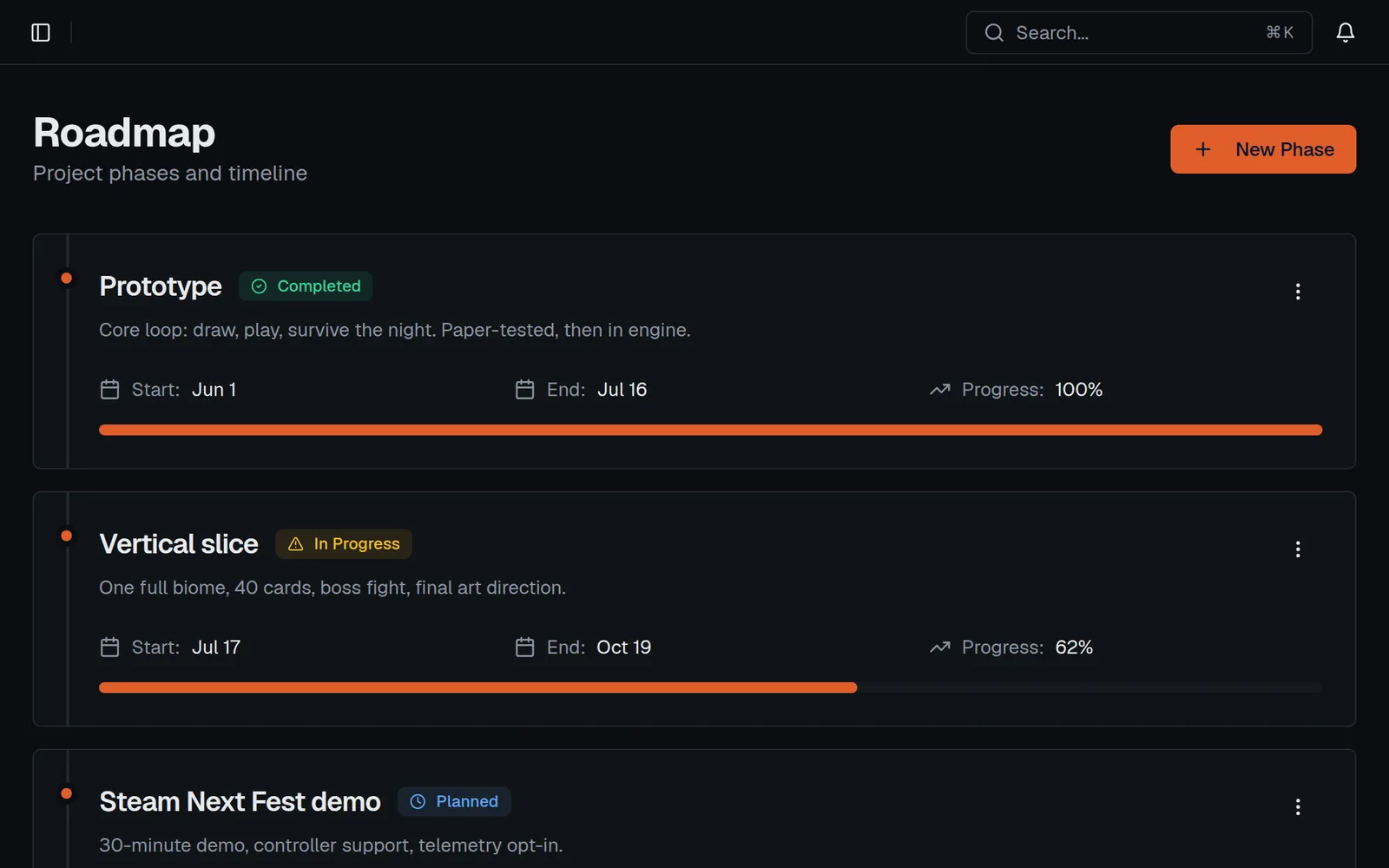Viewport: 1389px width, 868px height.
Task: Click the Planned status badge
Action: (x=454, y=802)
